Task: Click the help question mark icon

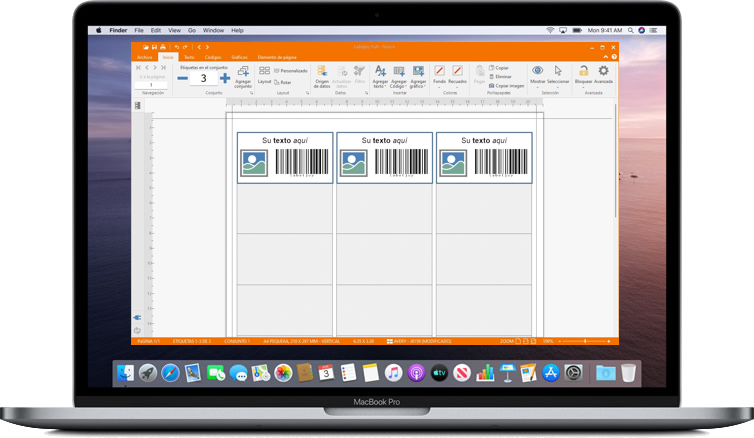Action: [614, 57]
